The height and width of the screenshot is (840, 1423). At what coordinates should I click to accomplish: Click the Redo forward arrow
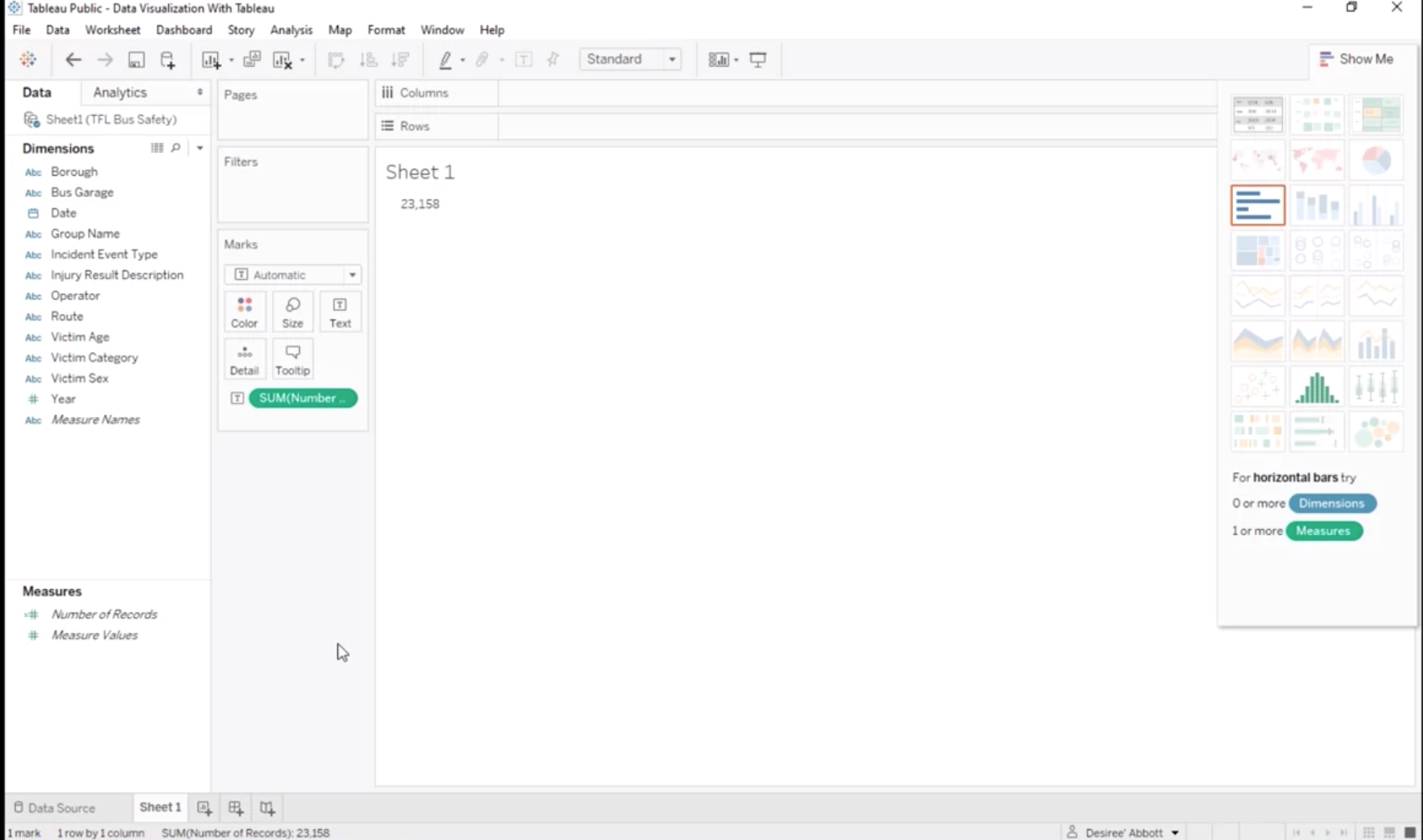105,59
